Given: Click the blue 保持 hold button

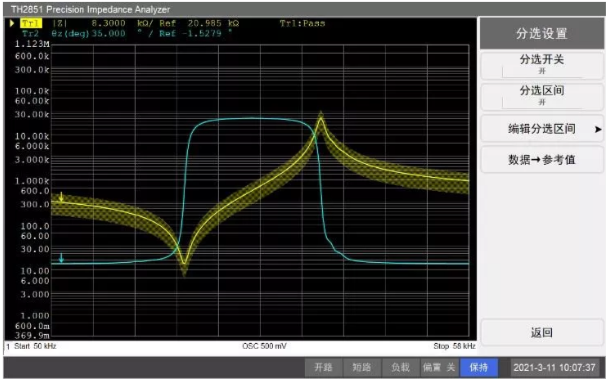Looking at the screenshot, I should point(479,367).
